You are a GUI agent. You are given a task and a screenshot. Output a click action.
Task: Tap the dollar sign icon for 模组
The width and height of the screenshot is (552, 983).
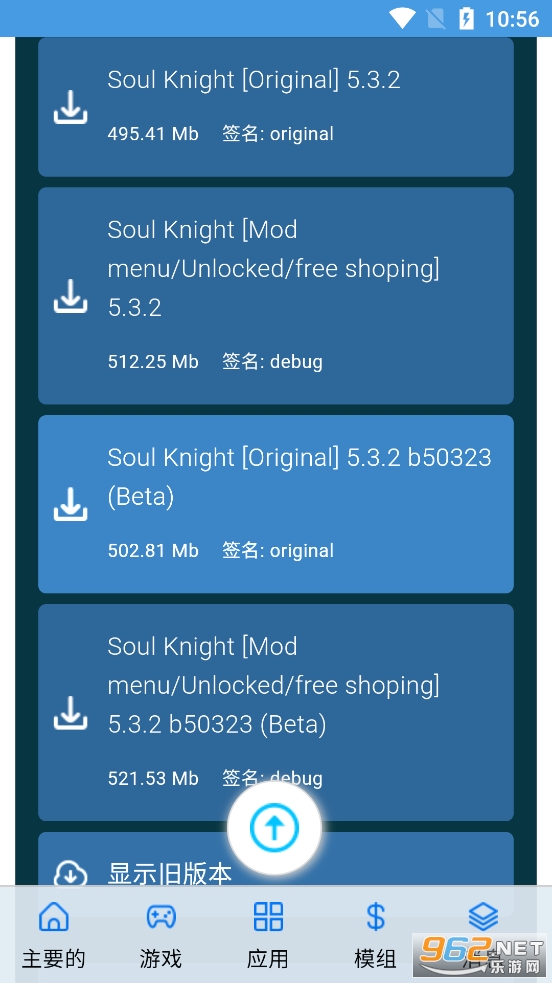[375, 917]
